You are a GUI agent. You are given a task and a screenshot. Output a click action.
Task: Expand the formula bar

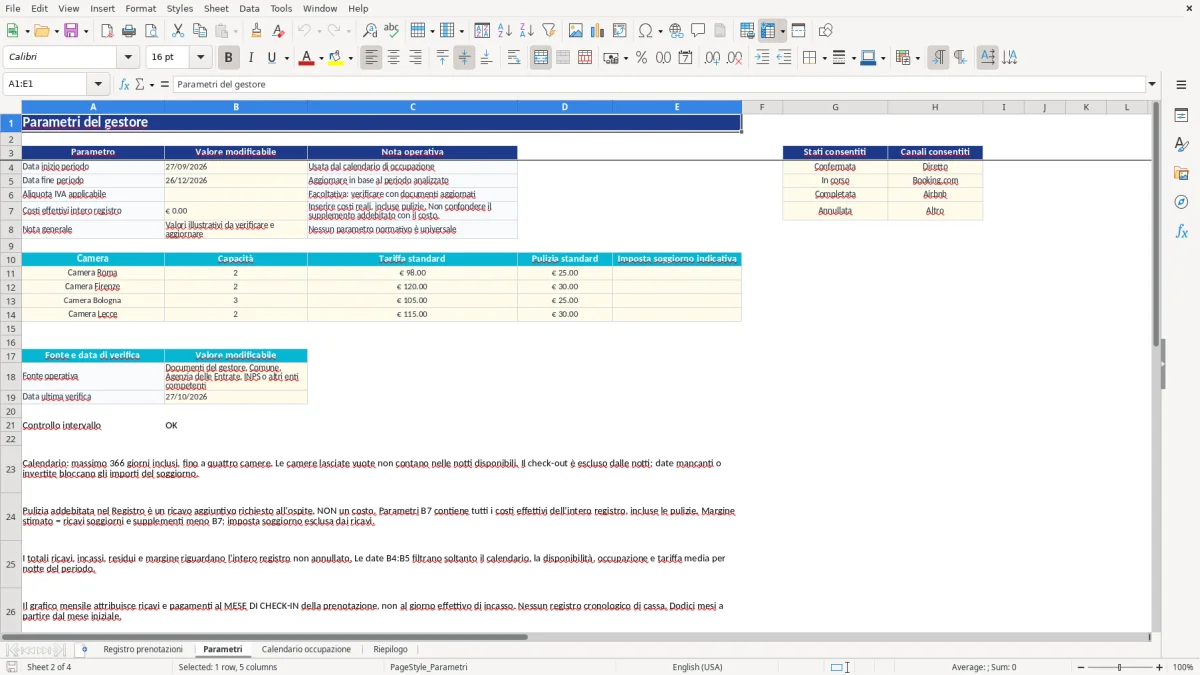tap(1152, 84)
